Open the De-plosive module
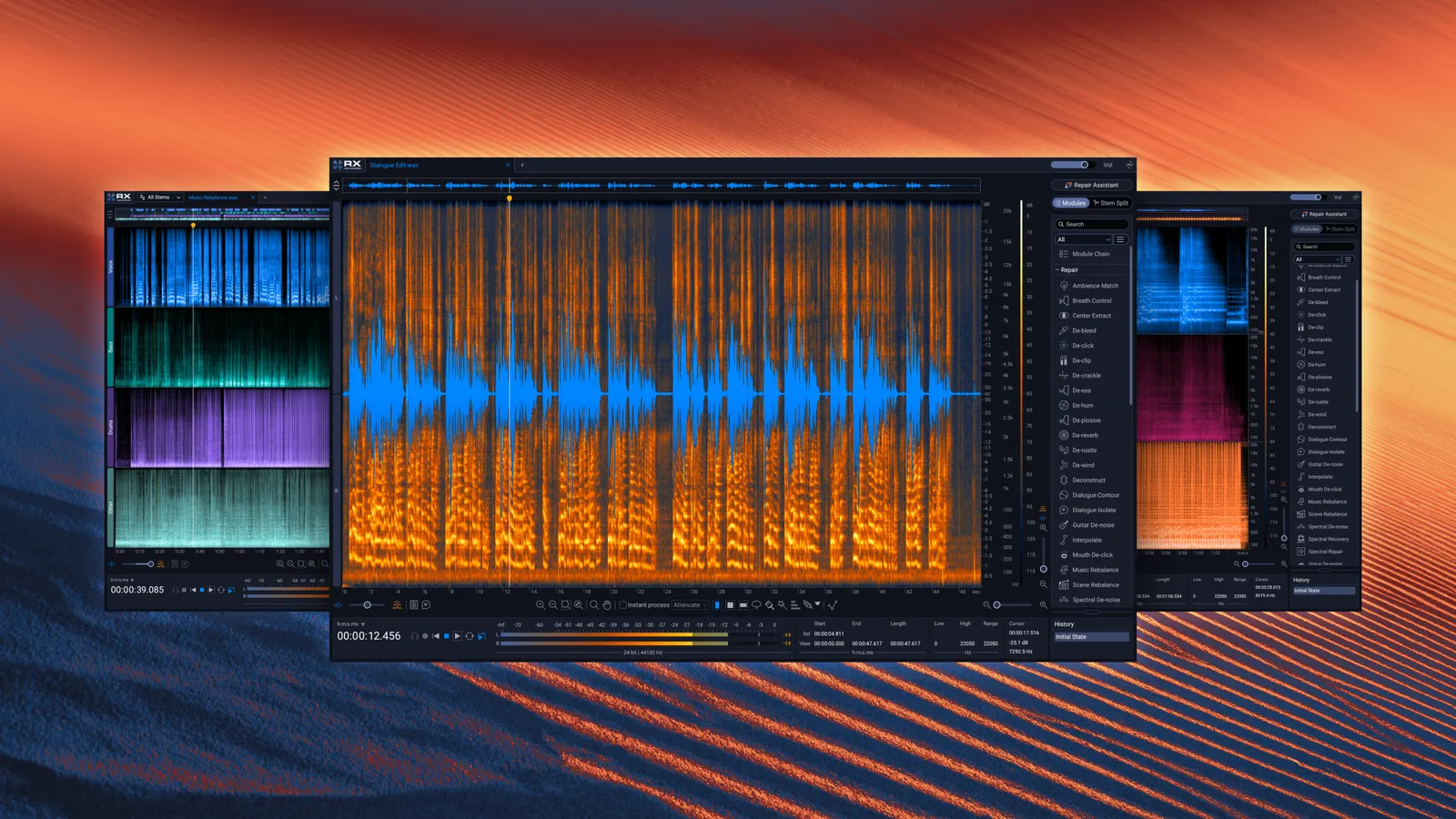This screenshot has height=819, width=1456. [x=1080, y=420]
